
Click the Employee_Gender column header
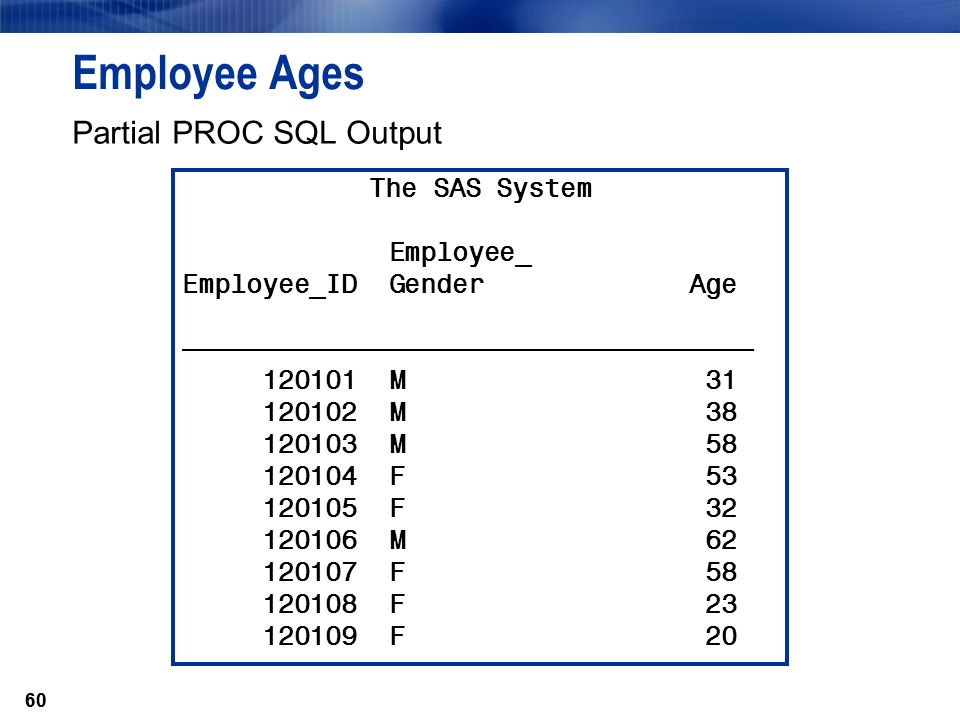(460, 268)
